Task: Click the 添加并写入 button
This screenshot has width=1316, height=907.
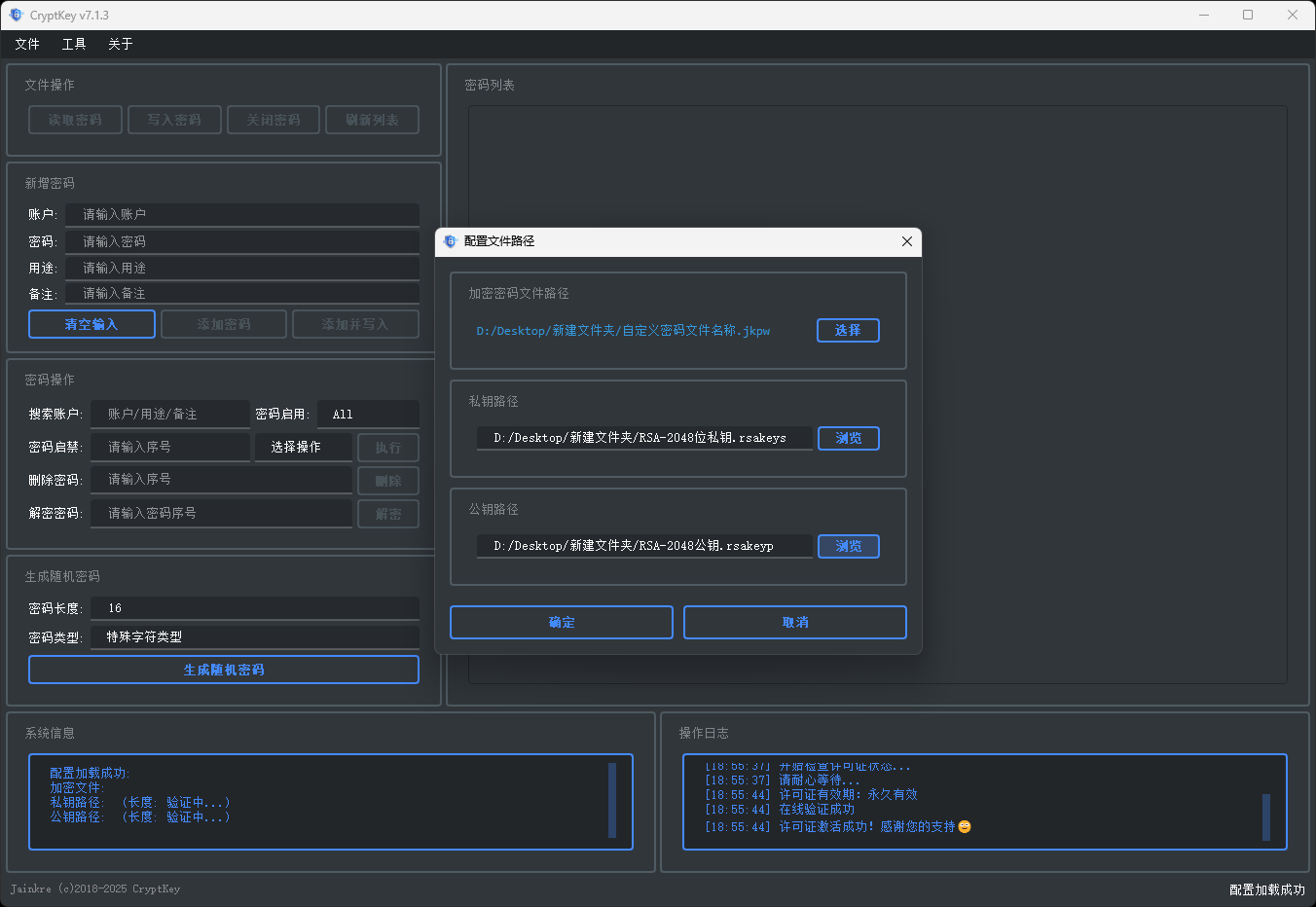Action: 355,324
